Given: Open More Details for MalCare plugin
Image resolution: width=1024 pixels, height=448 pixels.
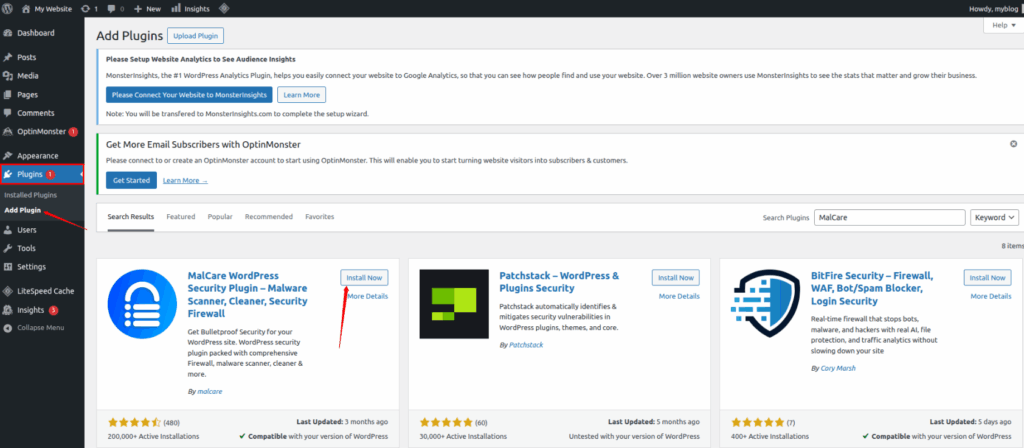Looking at the screenshot, I should point(368,296).
